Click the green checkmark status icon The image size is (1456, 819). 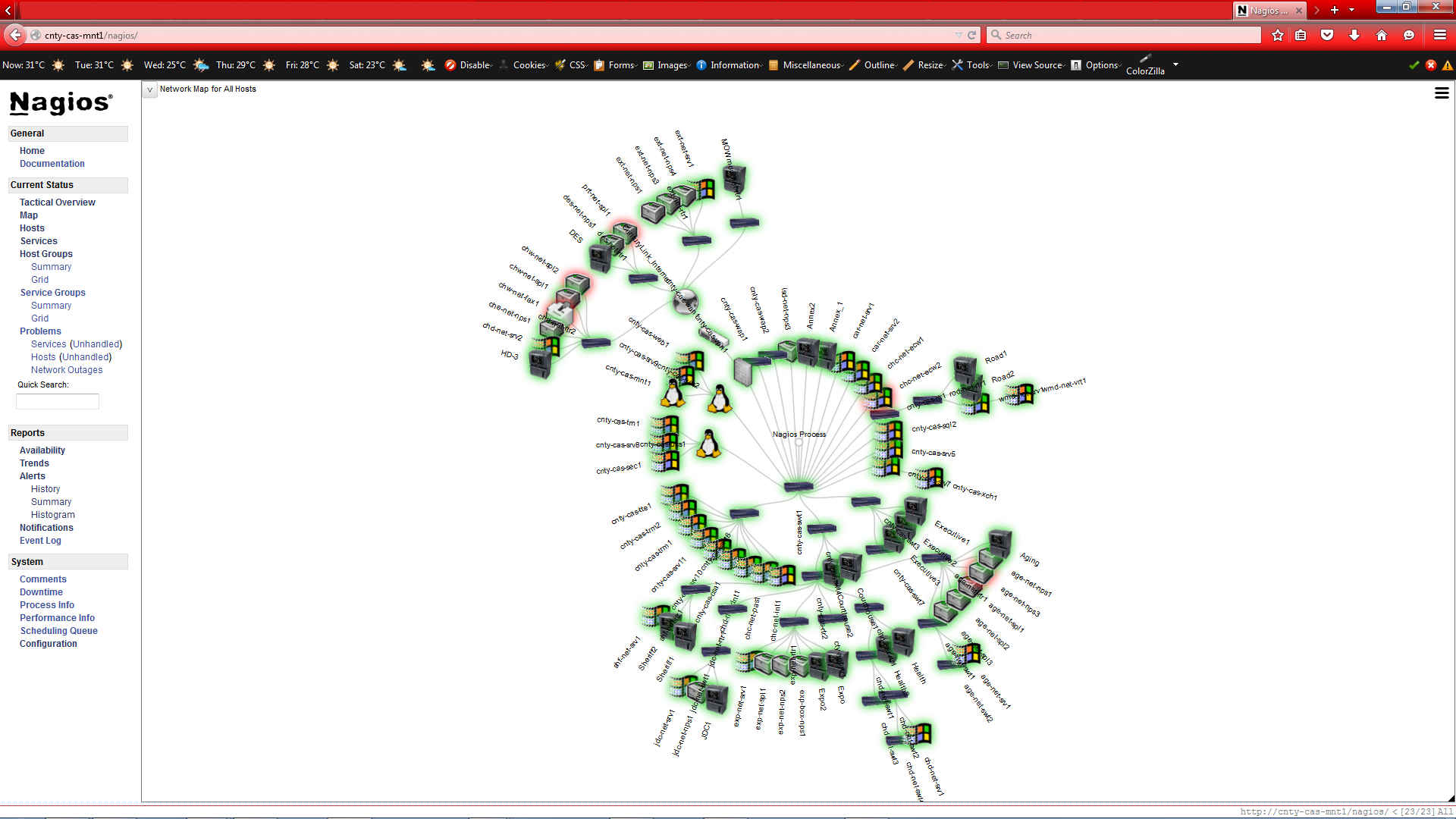click(1414, 65)
